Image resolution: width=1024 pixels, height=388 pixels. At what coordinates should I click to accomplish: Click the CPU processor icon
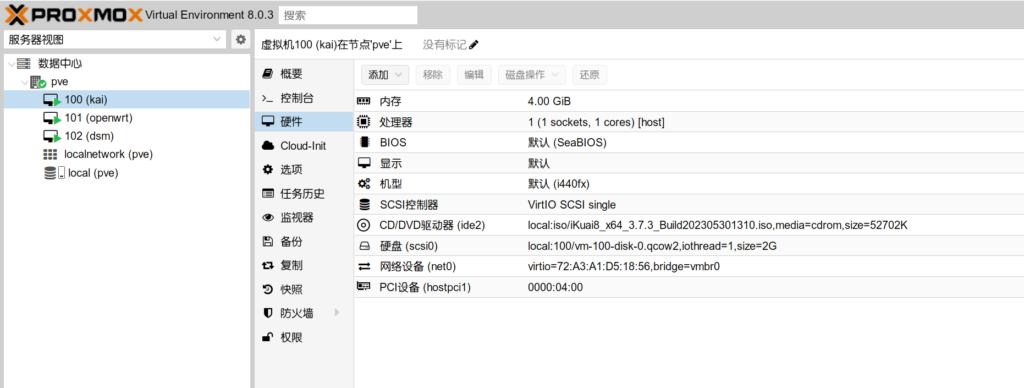click(364, 122)
